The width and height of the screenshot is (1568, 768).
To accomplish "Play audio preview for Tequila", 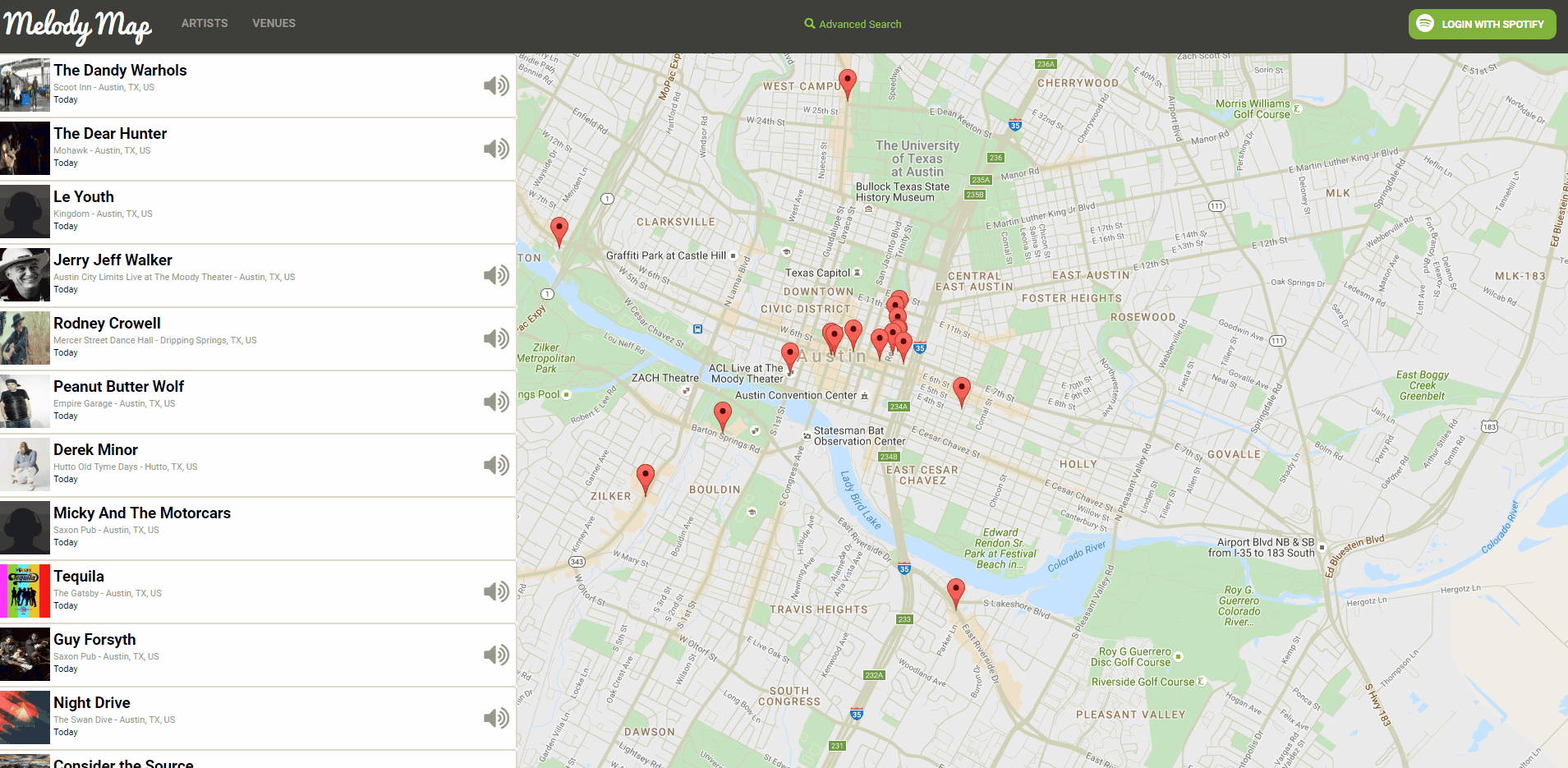I will (x=496, y=591).
